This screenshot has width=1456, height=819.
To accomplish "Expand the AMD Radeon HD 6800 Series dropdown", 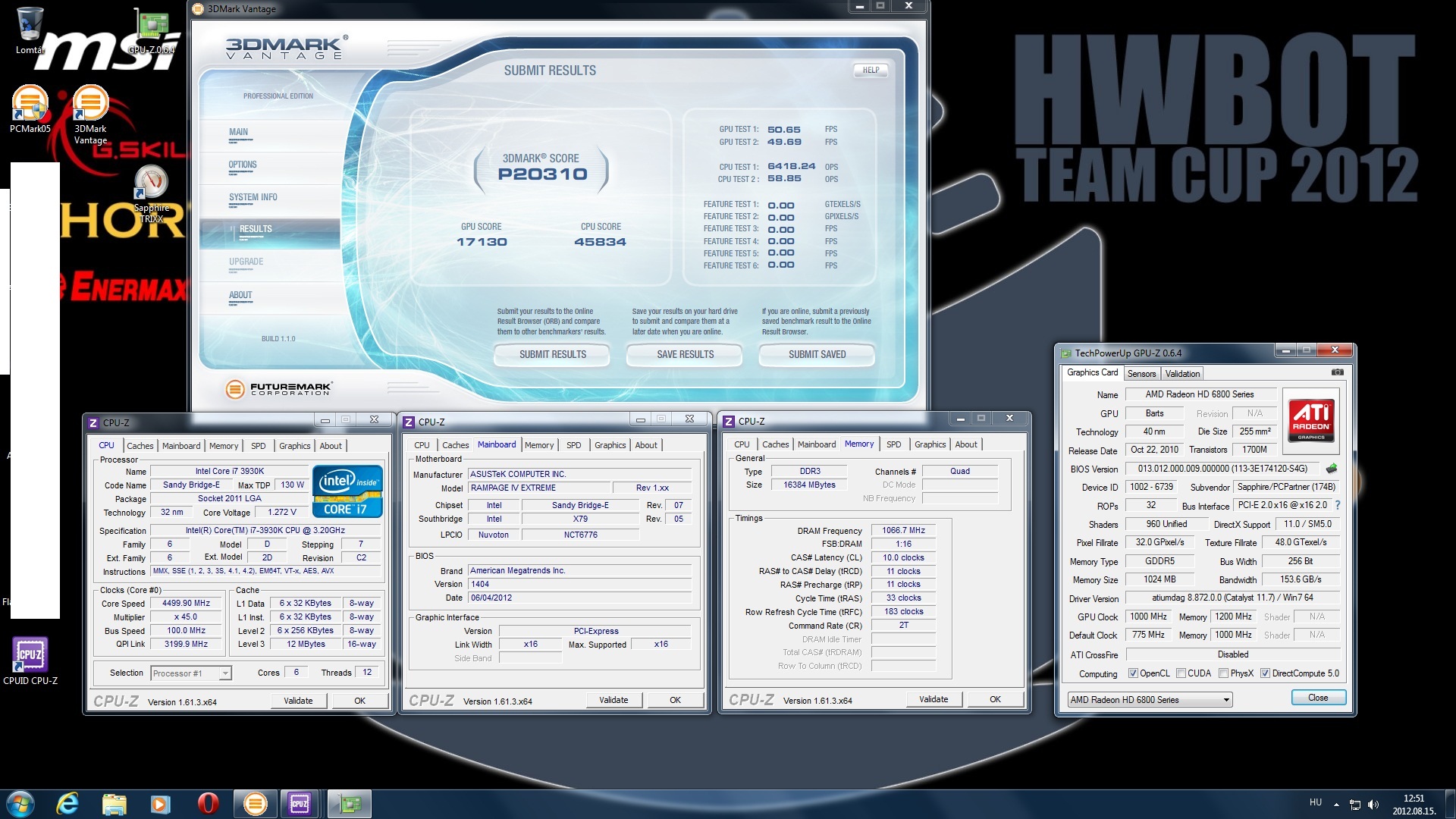I will coord(1226,700).
